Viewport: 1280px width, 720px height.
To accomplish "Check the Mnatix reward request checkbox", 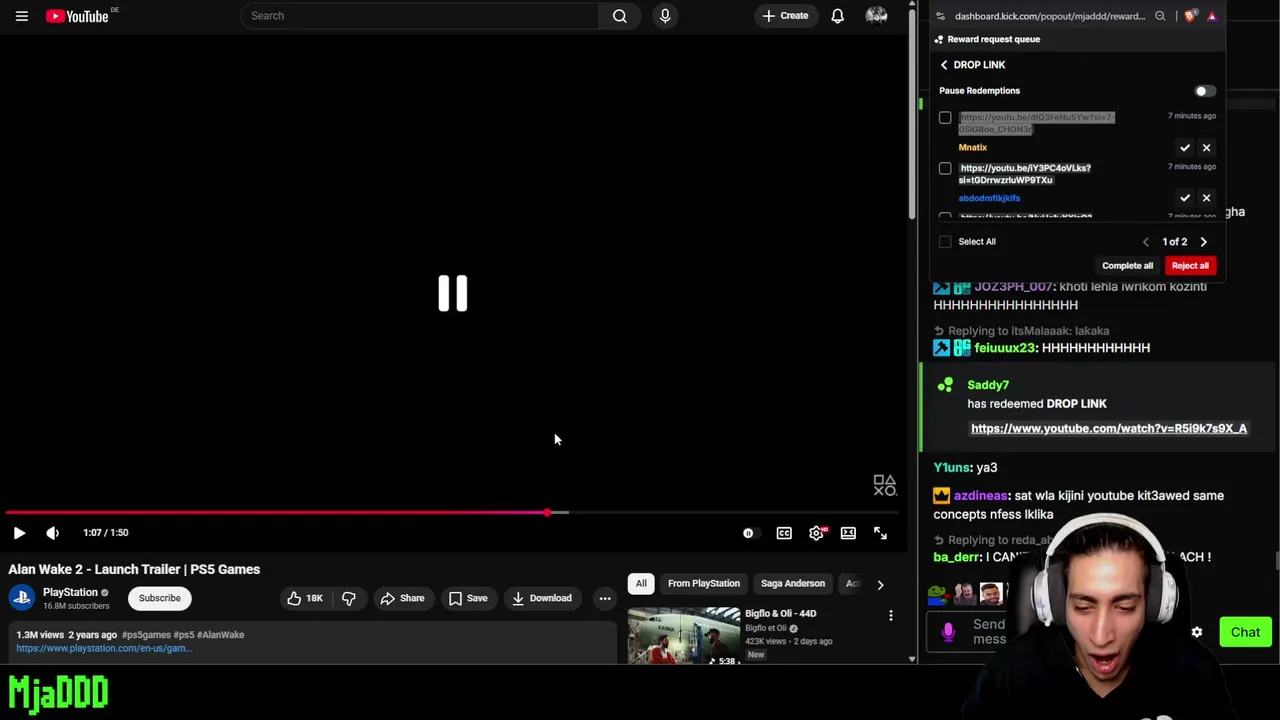I will click(945, 118).
